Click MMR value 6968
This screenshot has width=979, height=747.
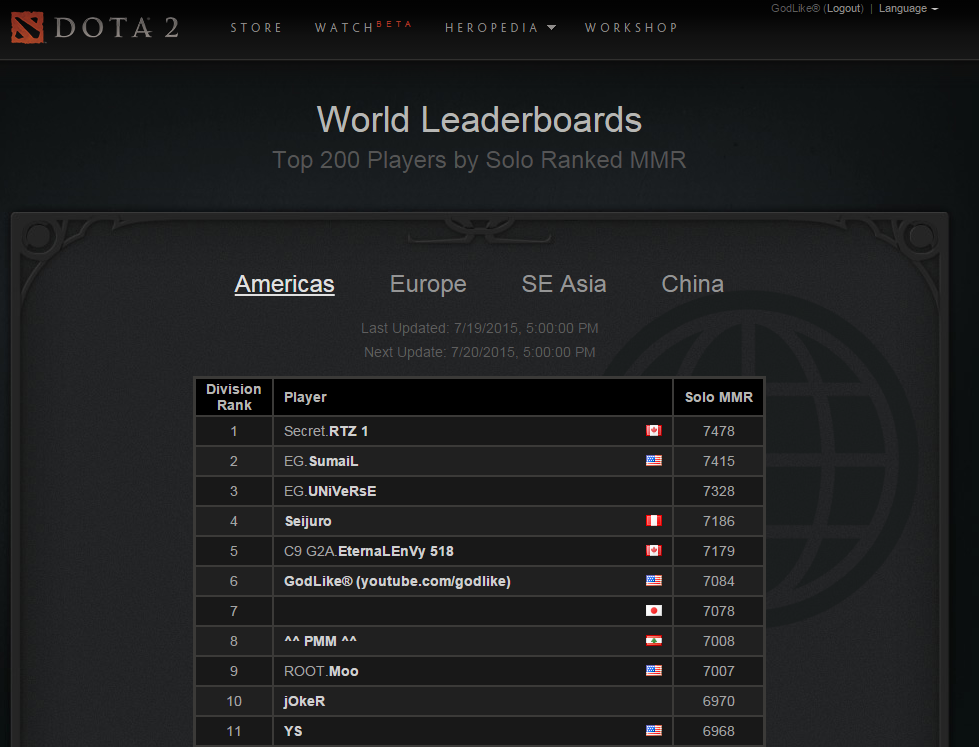[x=719, y=731]
